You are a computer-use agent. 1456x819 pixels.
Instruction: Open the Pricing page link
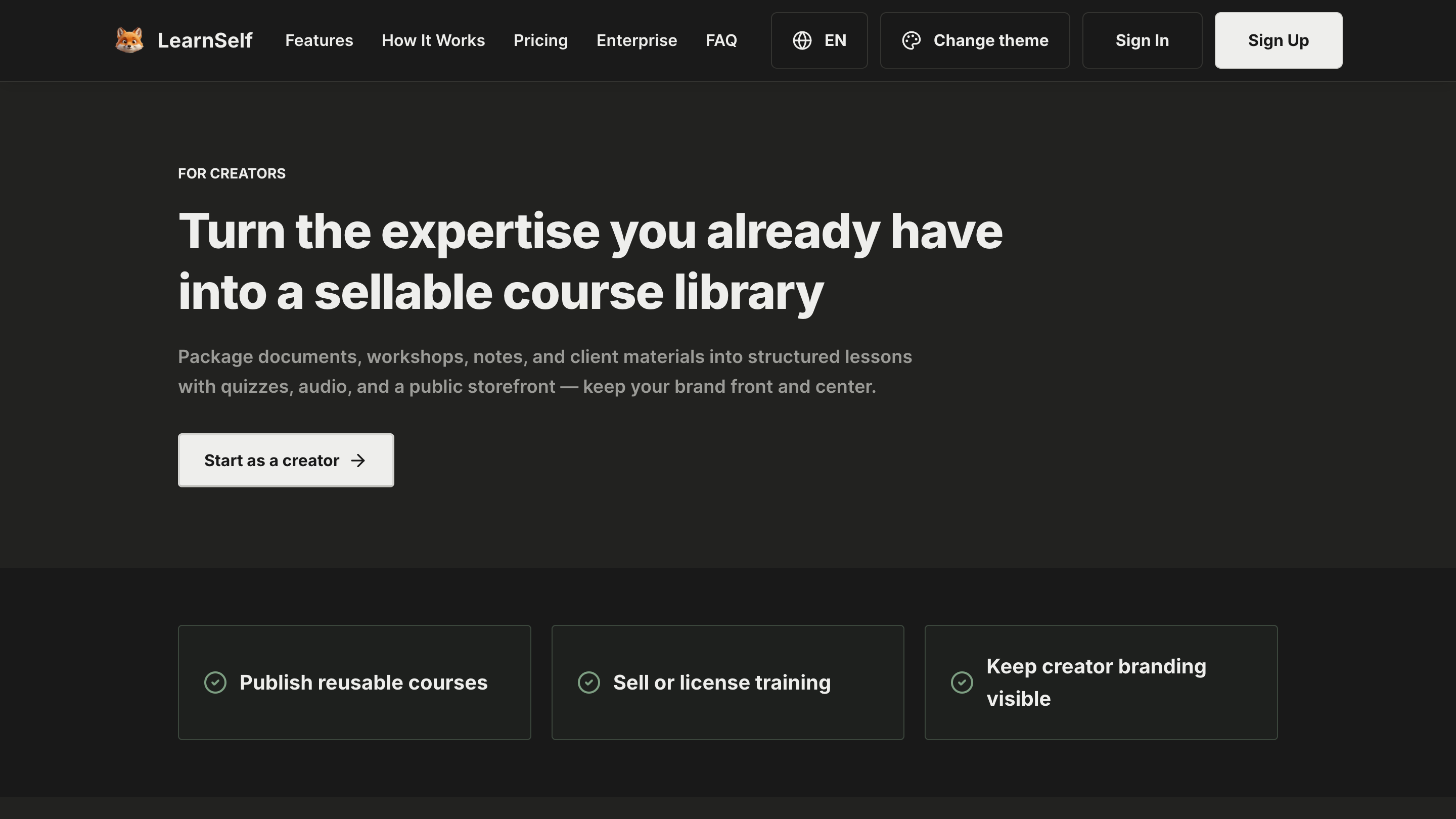coord(540,40)
